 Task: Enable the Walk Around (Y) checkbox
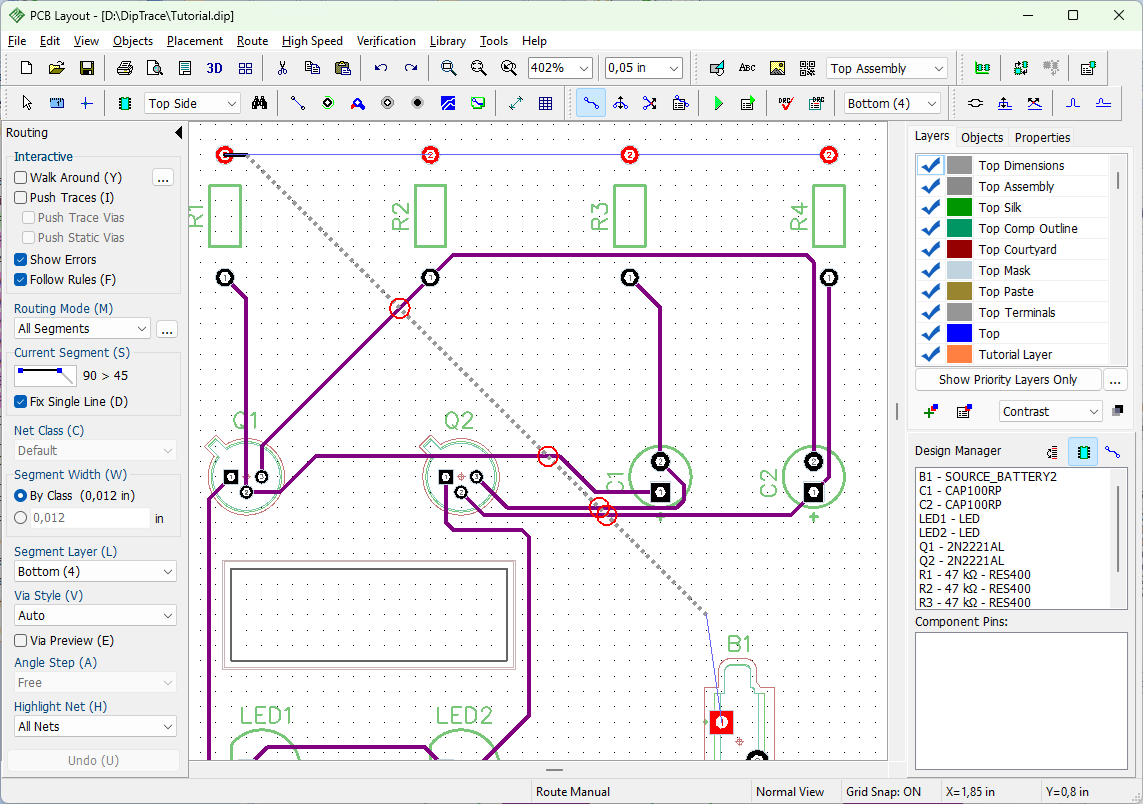point(20,177)
